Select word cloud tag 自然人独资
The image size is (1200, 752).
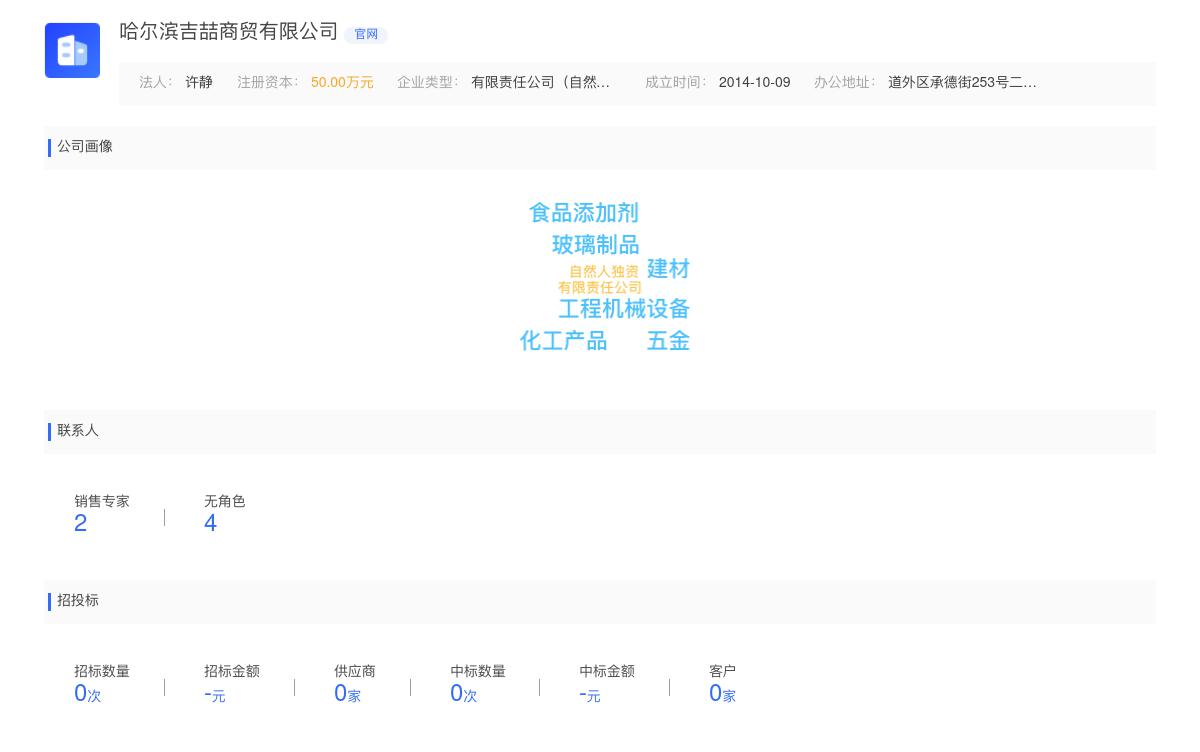tap(604, 272)
